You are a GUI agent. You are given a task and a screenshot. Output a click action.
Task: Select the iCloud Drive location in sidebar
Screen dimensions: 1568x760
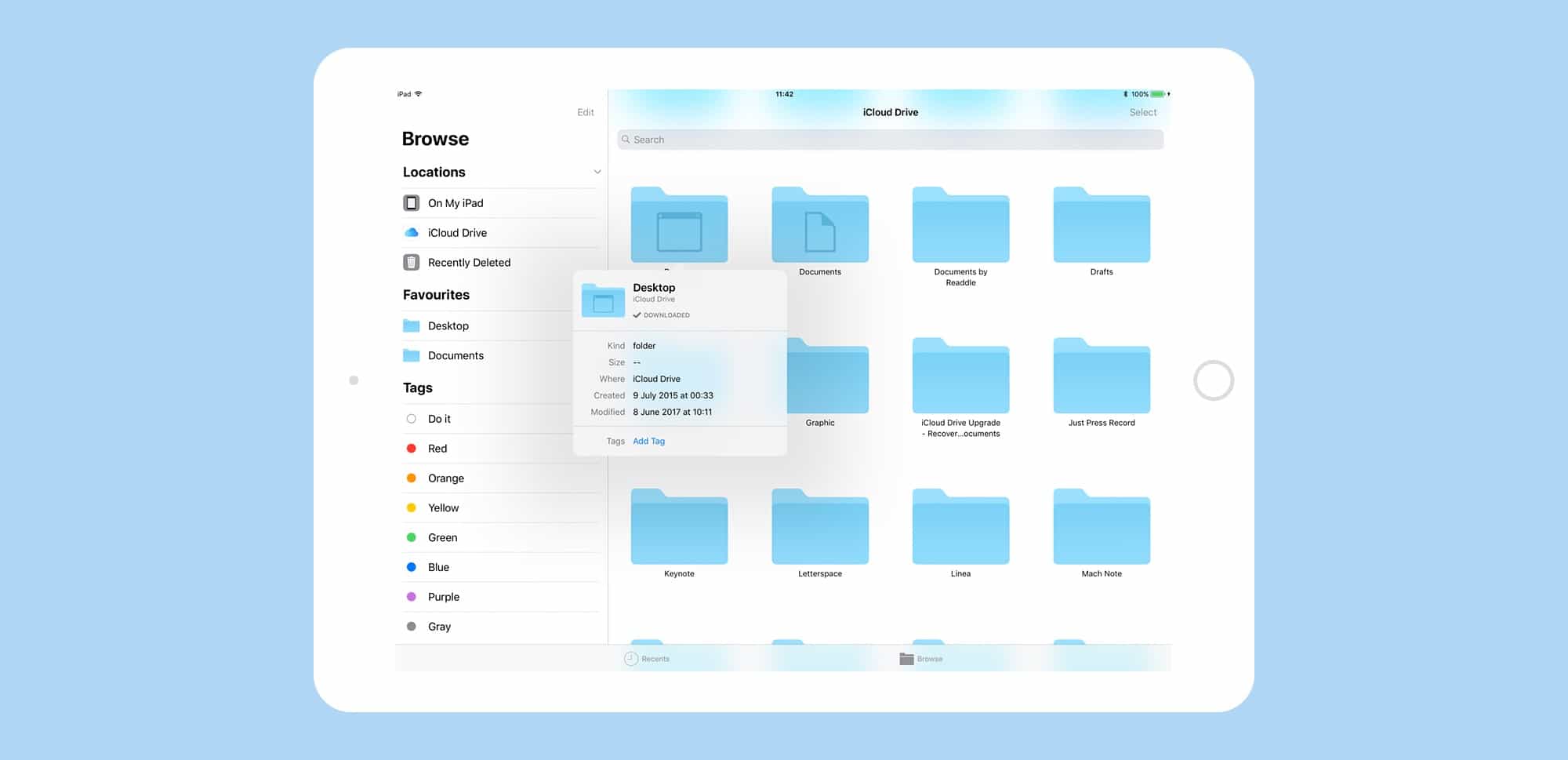tap(457, 232)
